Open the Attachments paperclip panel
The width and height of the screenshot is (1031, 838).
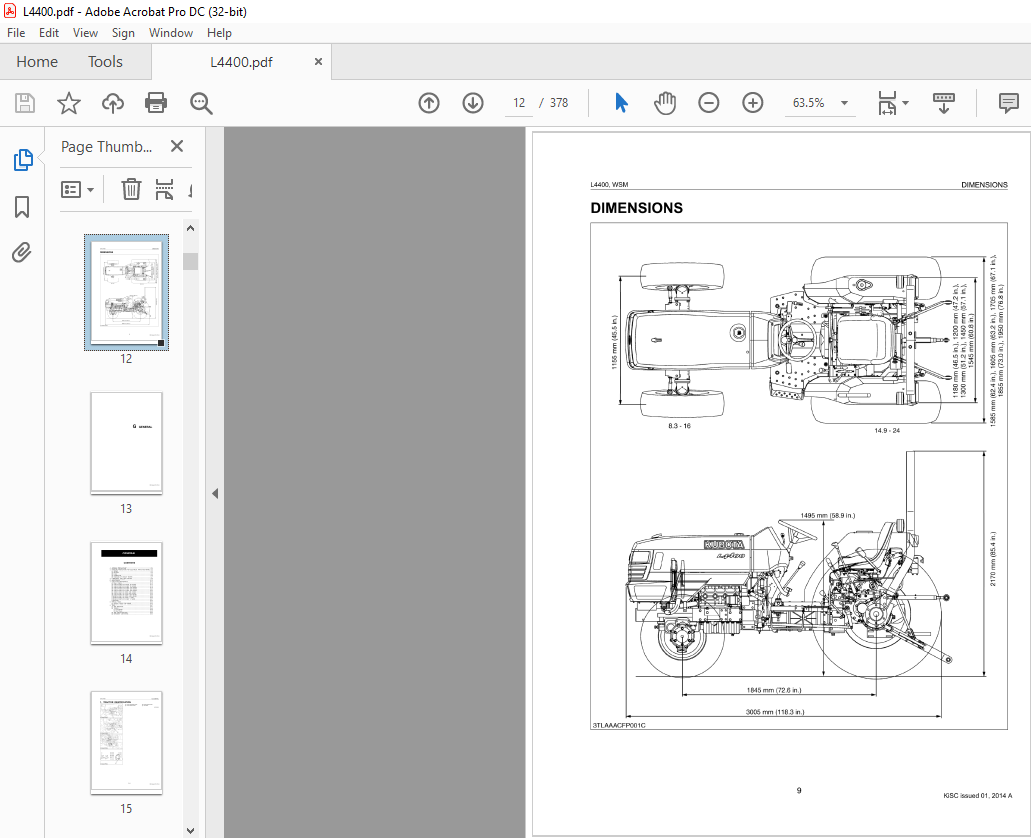[22, 253]
